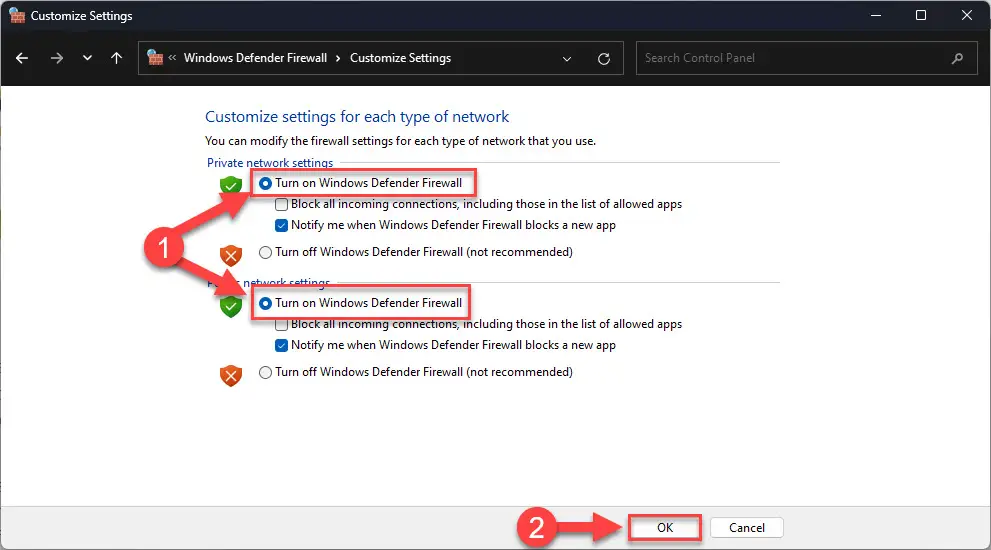
Task: Click green shield icon in public settings
Action: 231,307
